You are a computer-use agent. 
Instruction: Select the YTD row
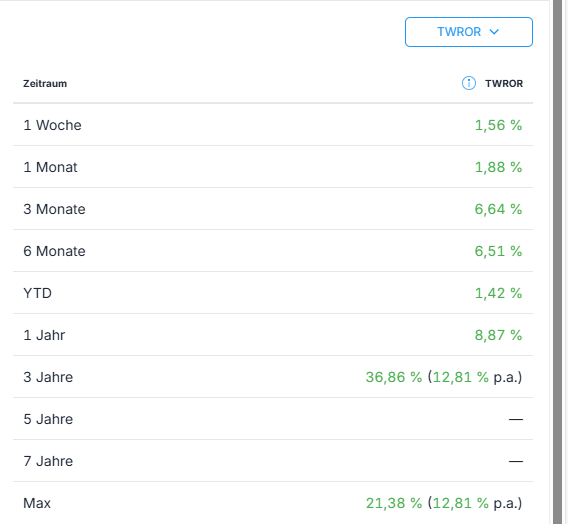(273, 293)
